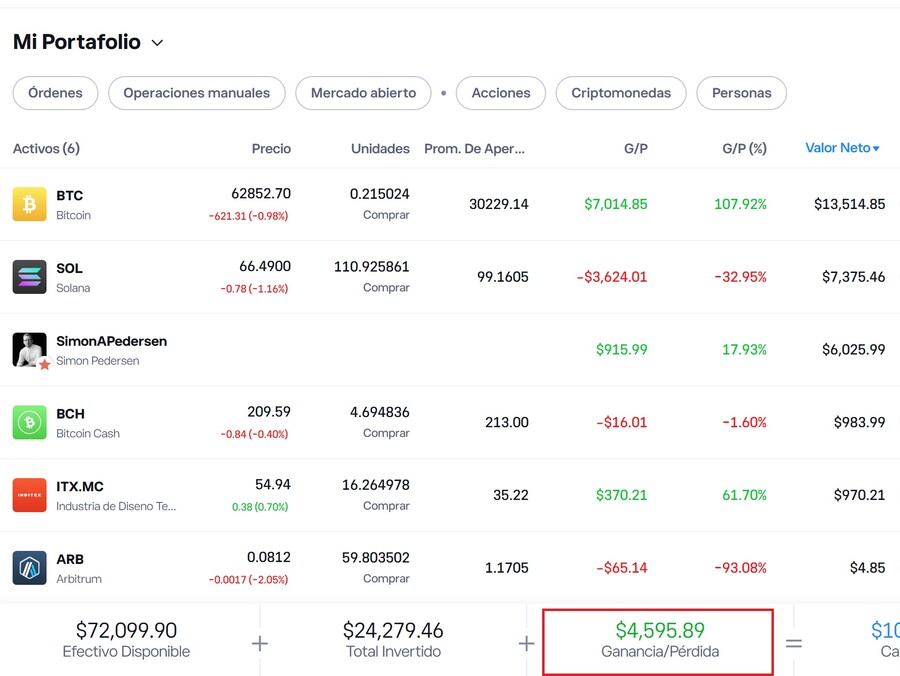Click the SOL price 66.4900
This screenshot has width=900, height=676.
coord(265,266)
